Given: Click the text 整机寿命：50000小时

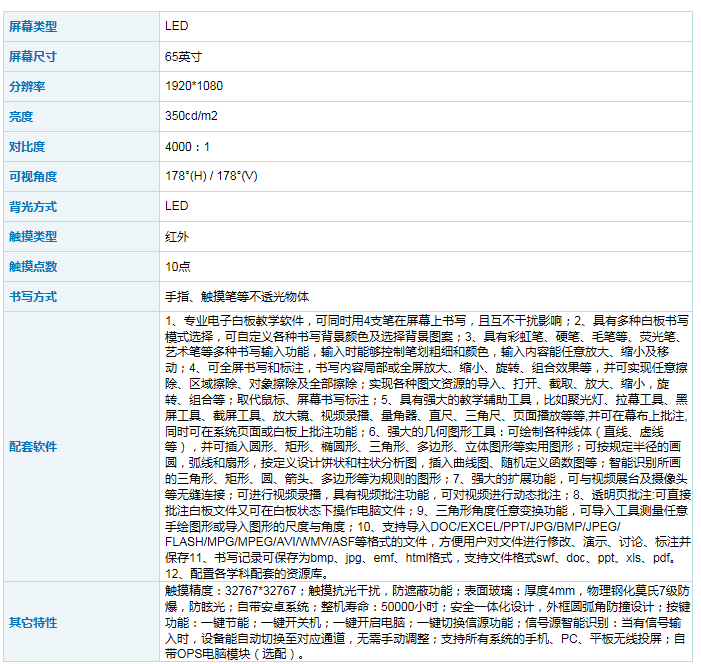Looking at the screenshot, I should coord(379,607).
